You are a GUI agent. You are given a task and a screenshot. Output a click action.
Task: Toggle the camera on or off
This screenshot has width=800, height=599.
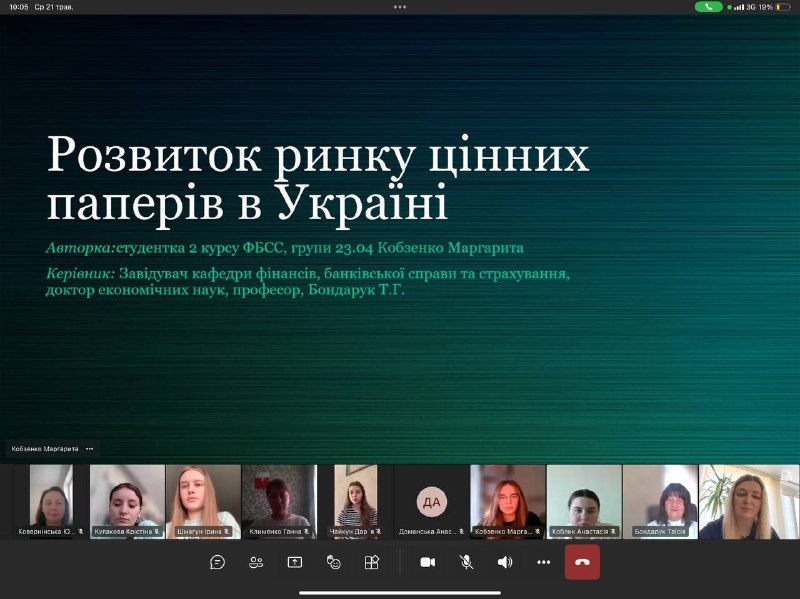[428, 562]
